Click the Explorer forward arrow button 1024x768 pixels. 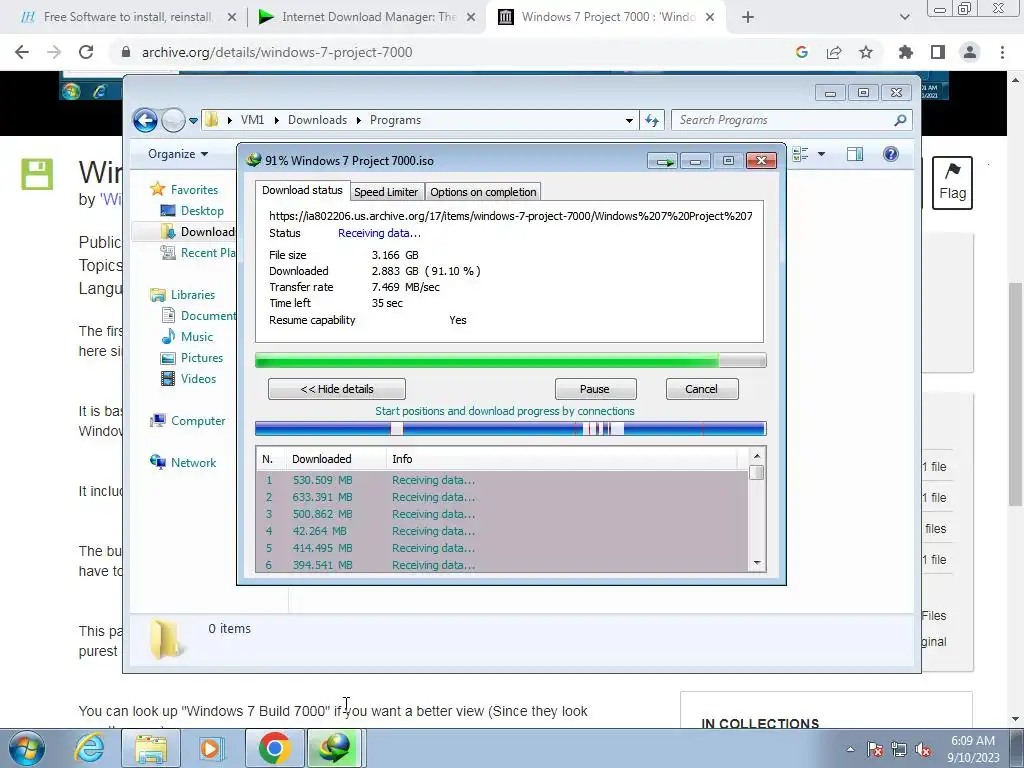[173, 120]
